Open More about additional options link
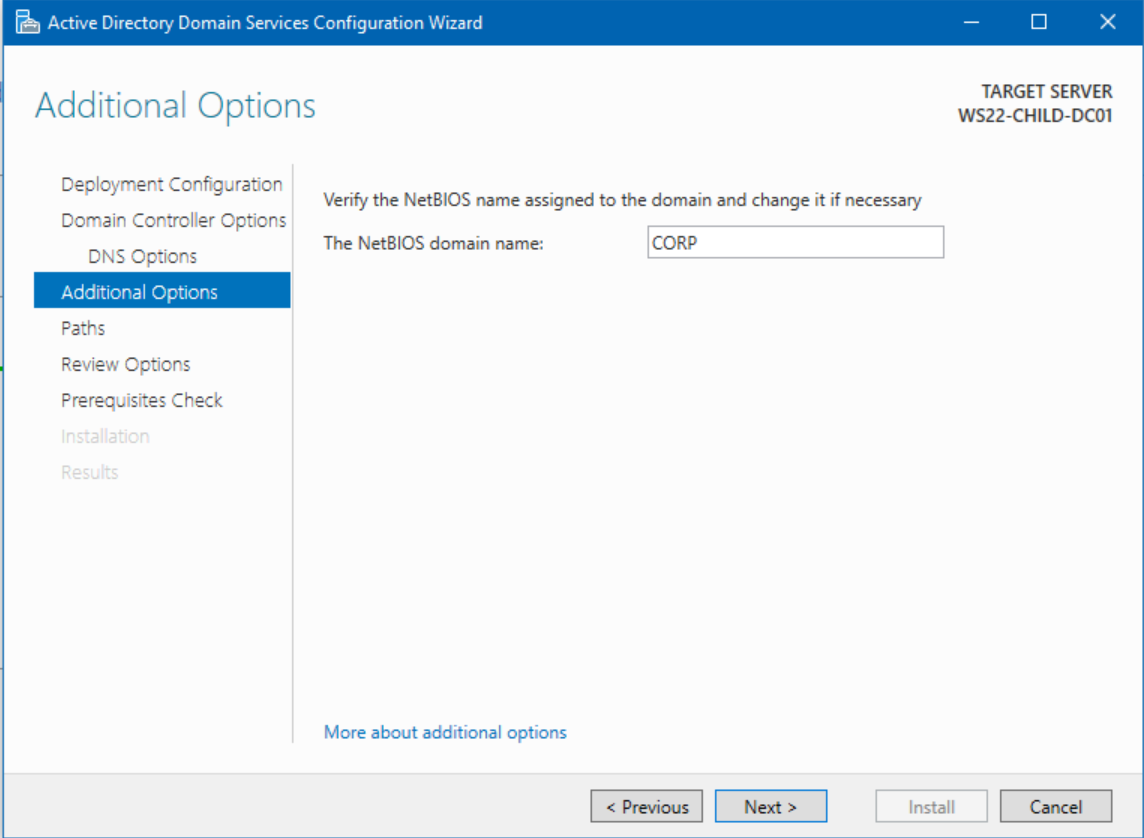This screenshot has width=1144, height=838. coord(444,732)
